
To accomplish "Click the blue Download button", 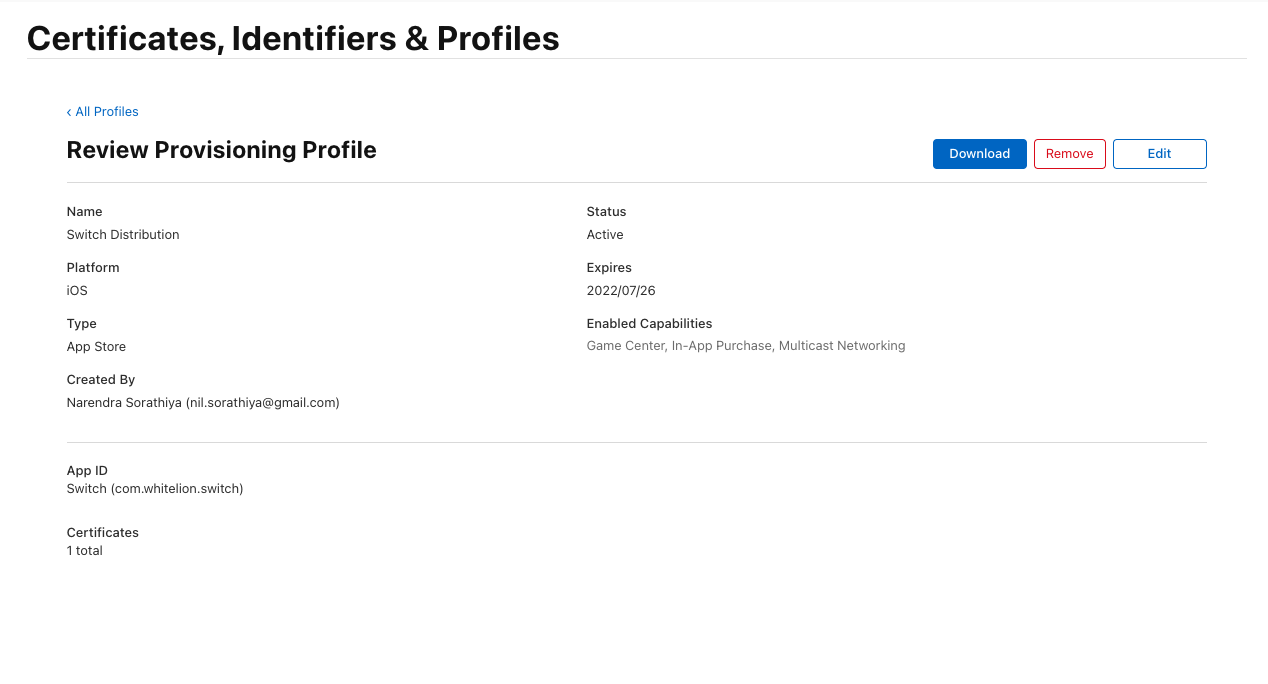I will pyautogui.click(x=979, y=154).
